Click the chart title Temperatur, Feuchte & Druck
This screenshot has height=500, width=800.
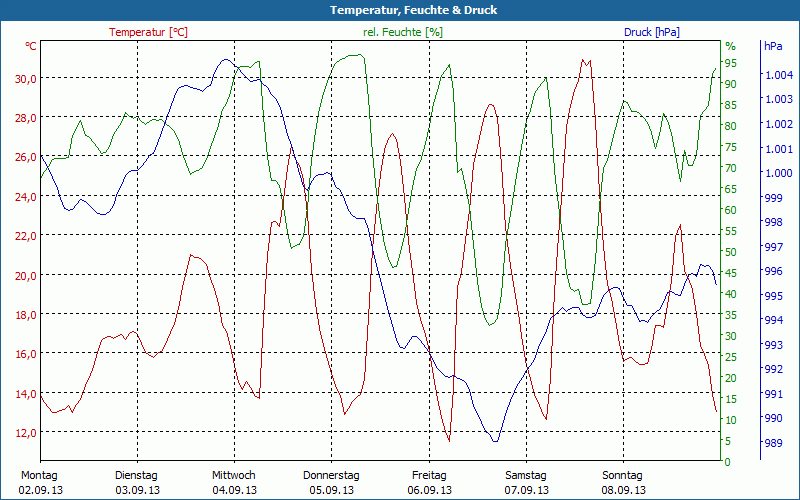coord(400,10)
